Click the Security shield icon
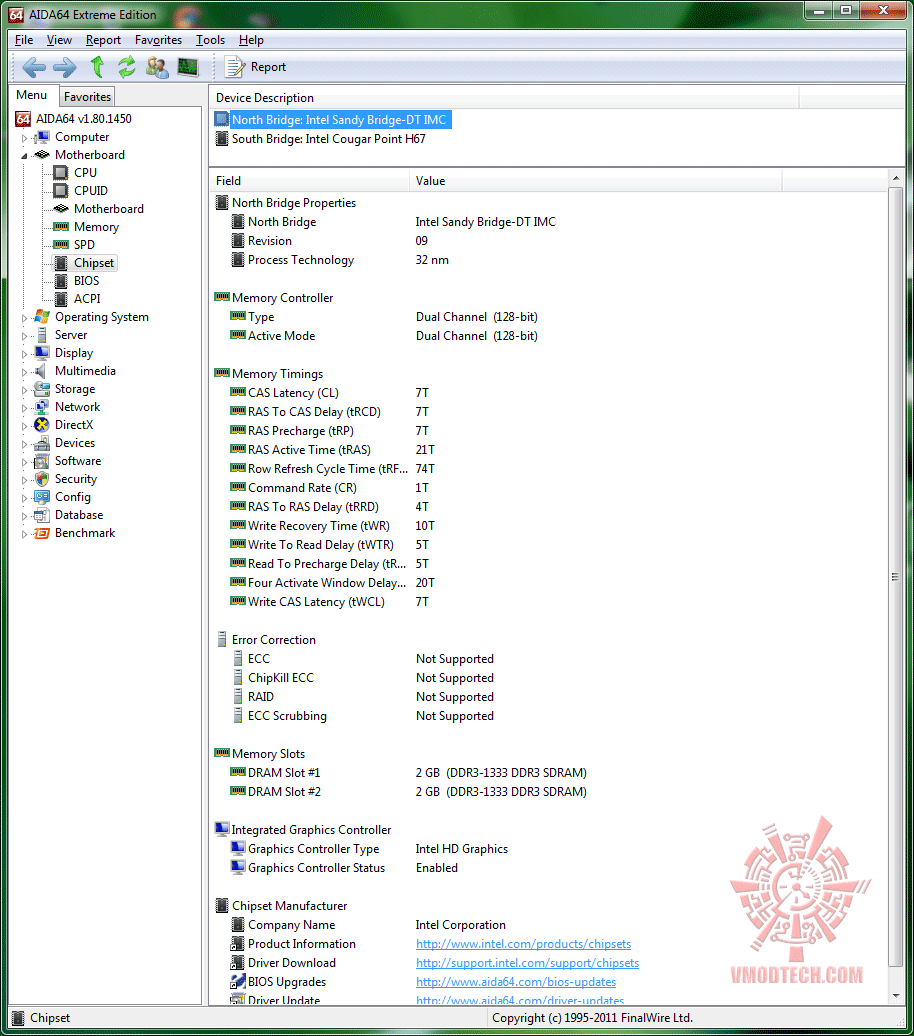 click(42, 479)
